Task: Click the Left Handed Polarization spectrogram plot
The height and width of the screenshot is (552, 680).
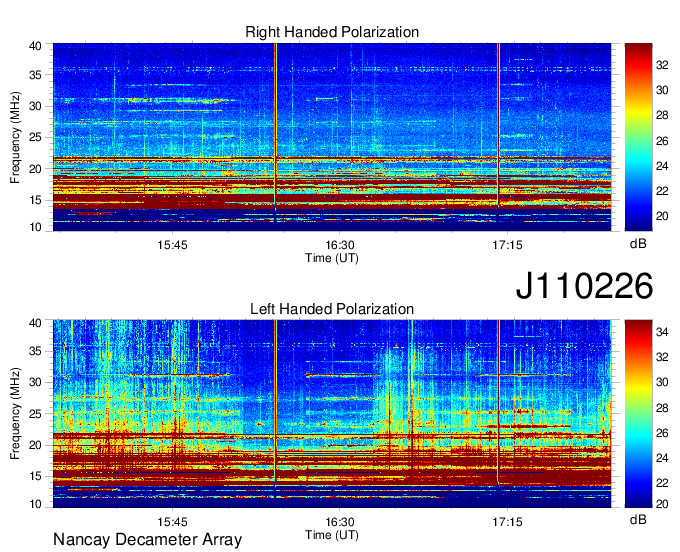Action: pos(332,414)
